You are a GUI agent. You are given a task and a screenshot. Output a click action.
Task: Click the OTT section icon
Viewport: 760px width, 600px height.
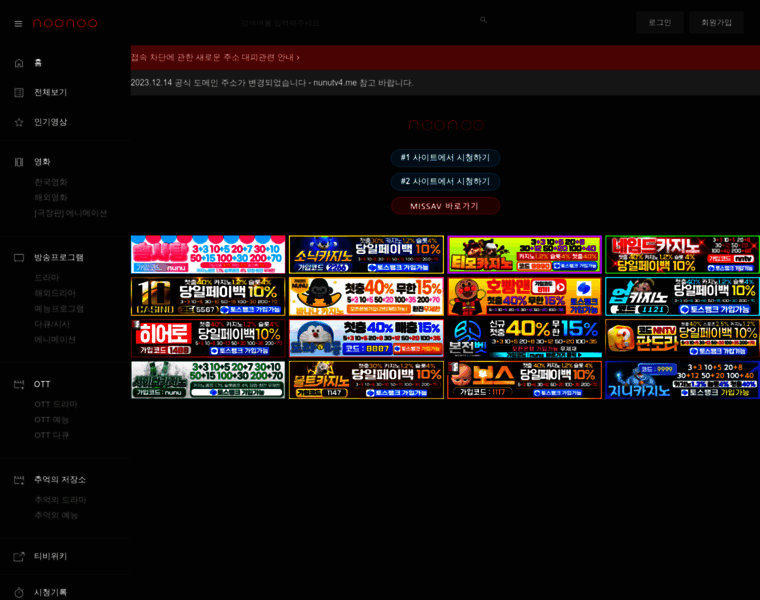(x=19, y=384)
